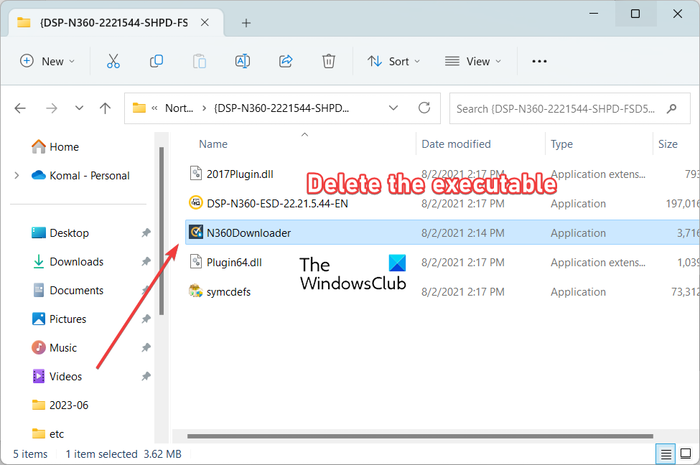700x465 pixels.
Task: Open Documents in navigation pane
Action: 68,290
